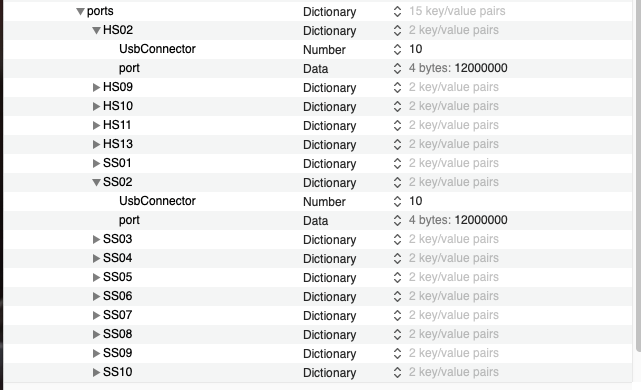Viewport: 641px width, 390px height.
Task: Expand the HS13 entry
Action: tap(96, 144)
